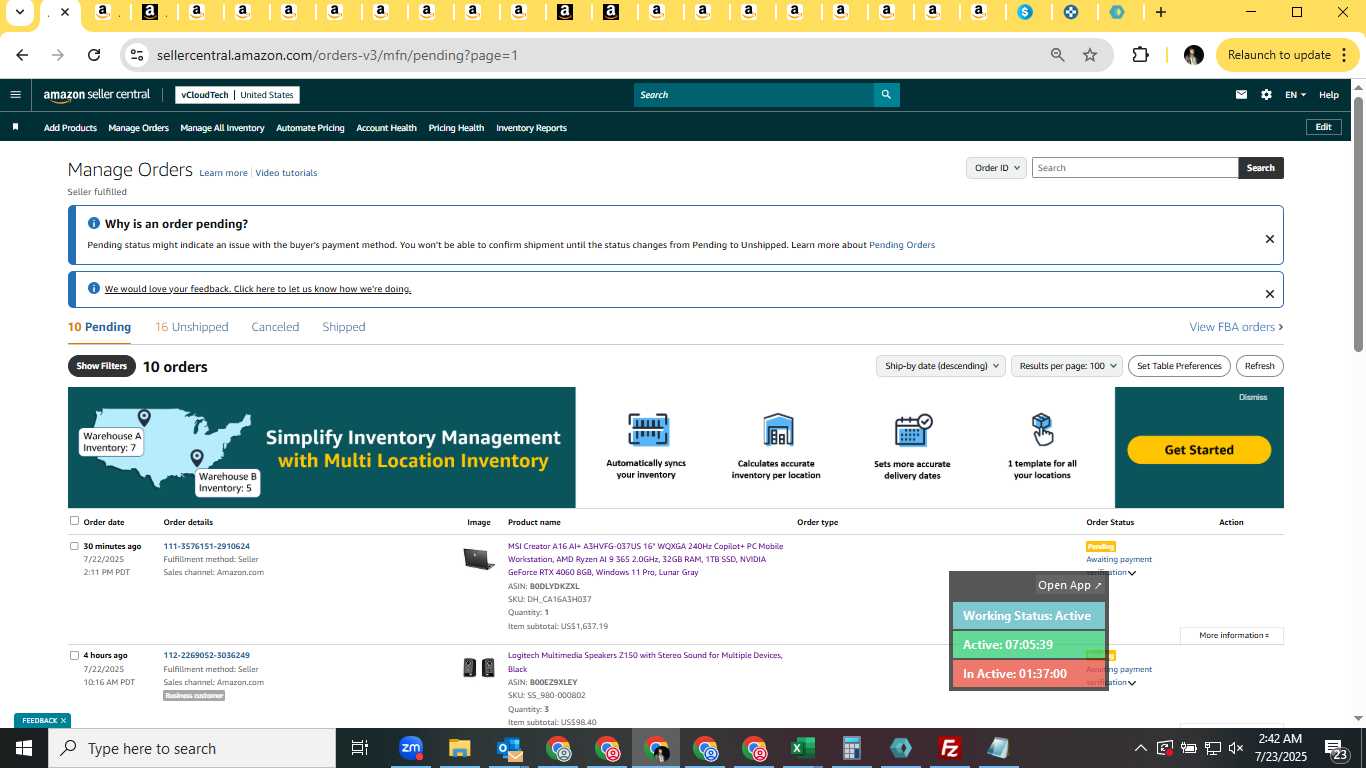Open the Seller Central hamburger menu
Image resolution: width=1366 pixels, height=768 pixels.
(15, 95)
